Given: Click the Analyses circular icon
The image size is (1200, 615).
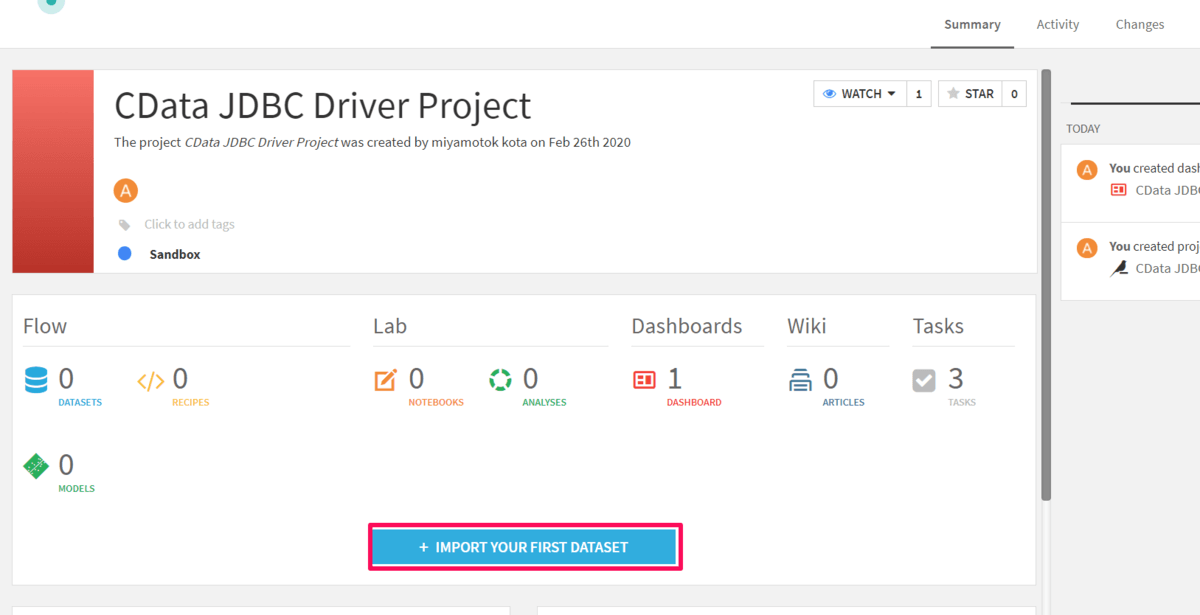Looking at the screenshot, I should tap(500, 380).
